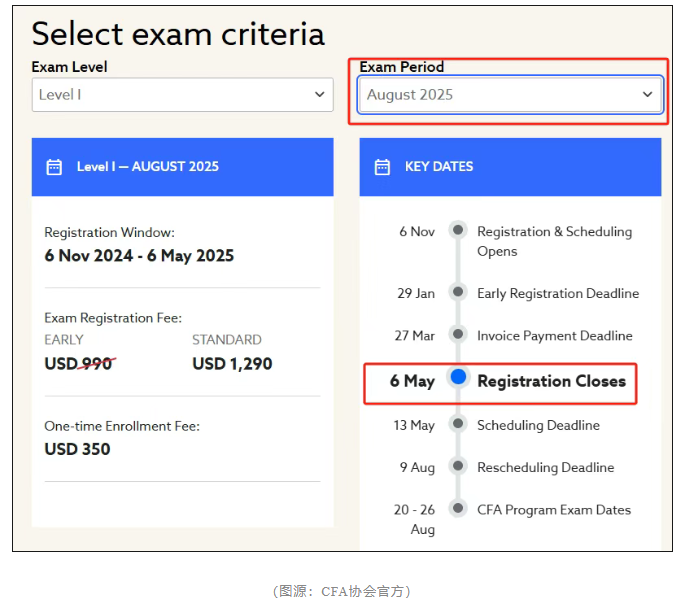This screenshot has height=608, width=689.
Task: Open the Exam Level dropdown
Action: click(181, 95)
